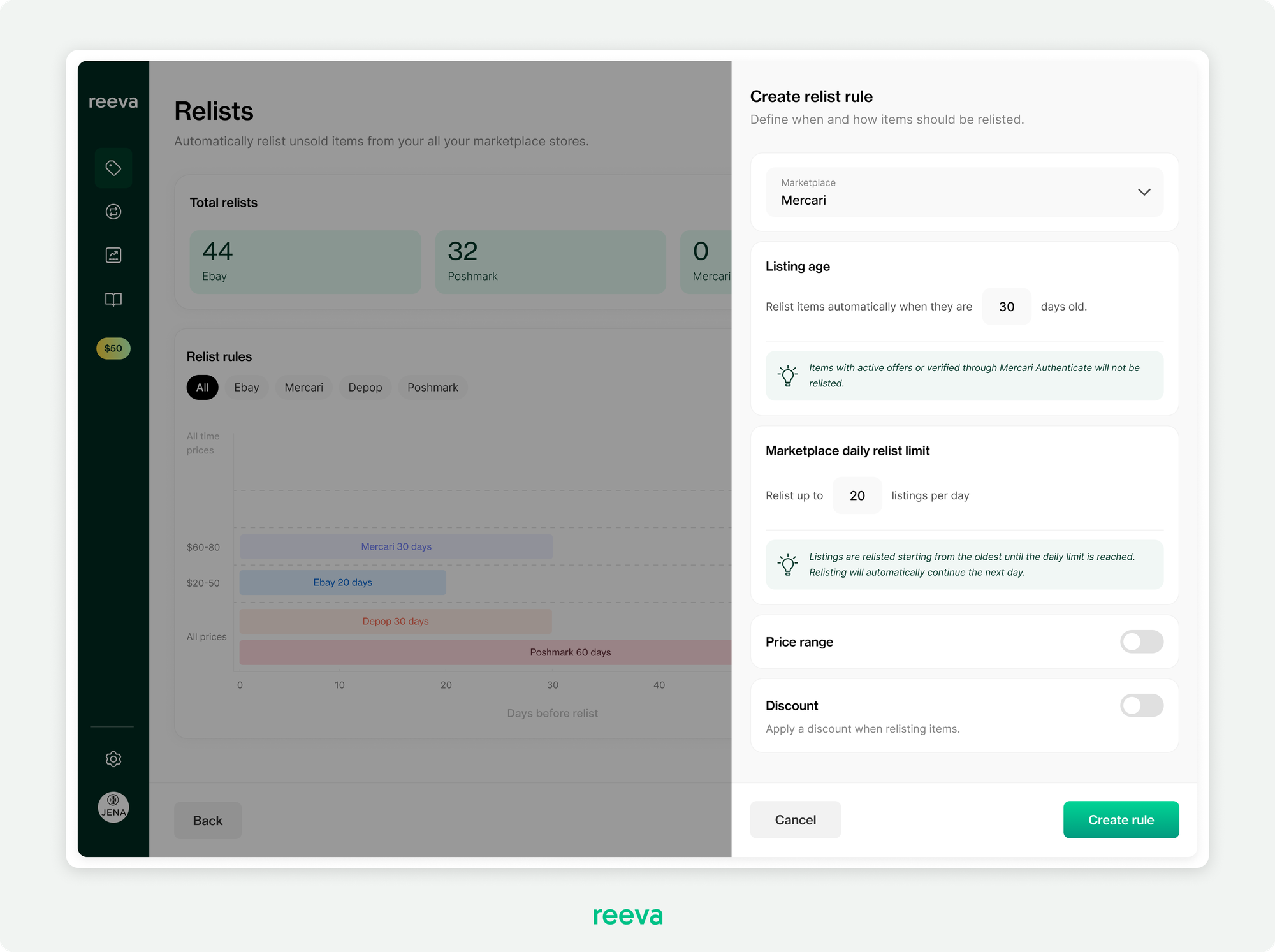Click the Create rule button

pos(1121,819)
